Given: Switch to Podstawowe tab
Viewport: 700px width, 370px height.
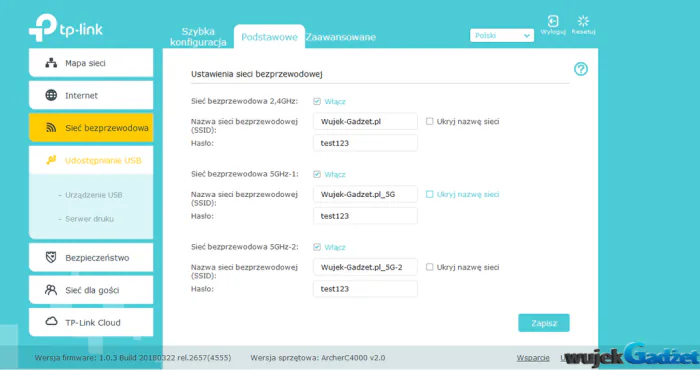Looking at the screenshot, I should click(269, 37).
